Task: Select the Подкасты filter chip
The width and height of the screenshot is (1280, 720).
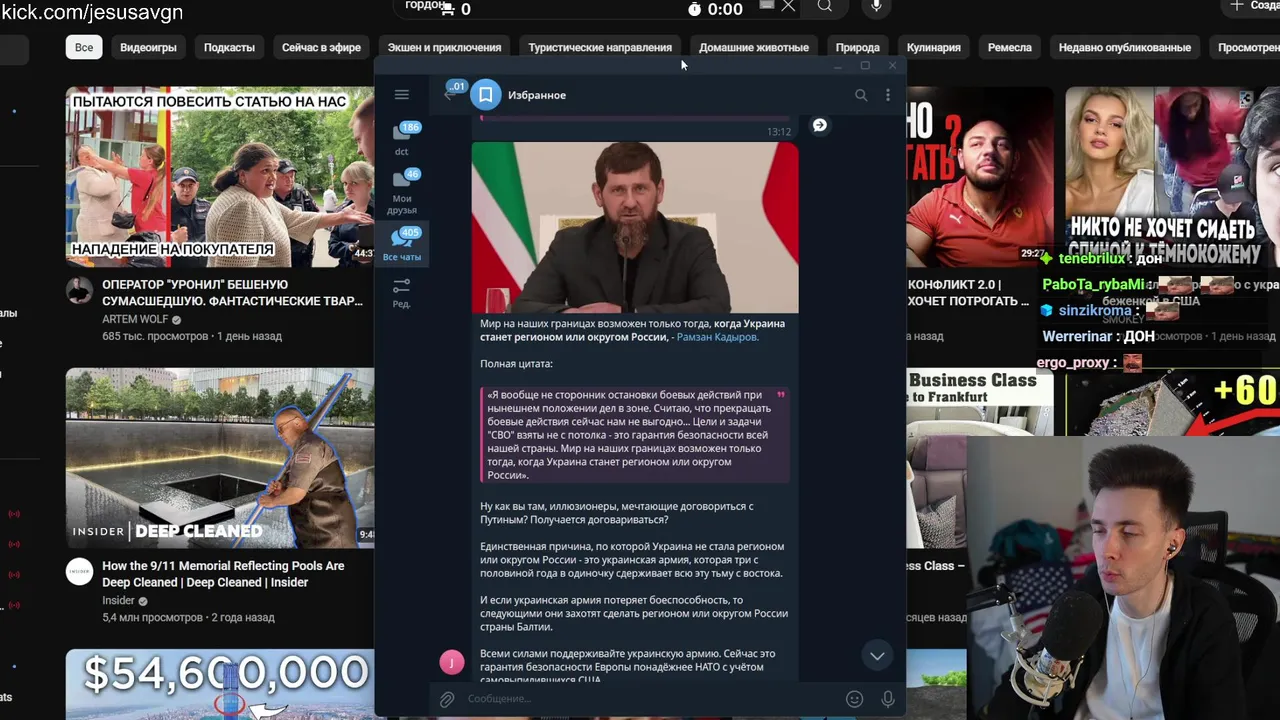Action: coord(229,47)
